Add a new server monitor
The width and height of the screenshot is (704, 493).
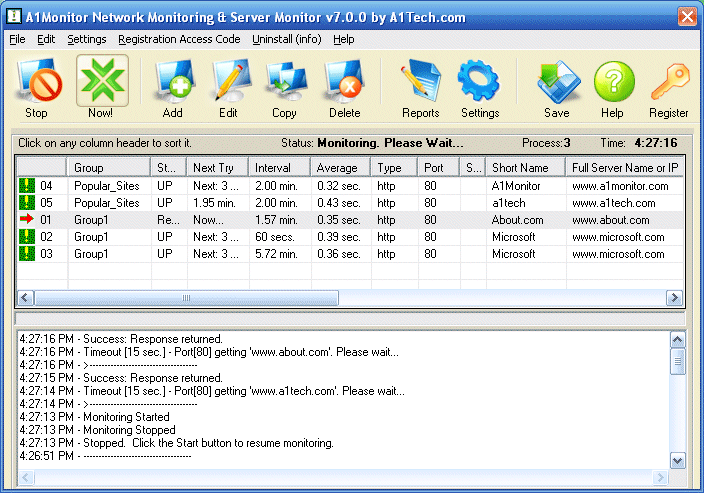click(172, 87)
